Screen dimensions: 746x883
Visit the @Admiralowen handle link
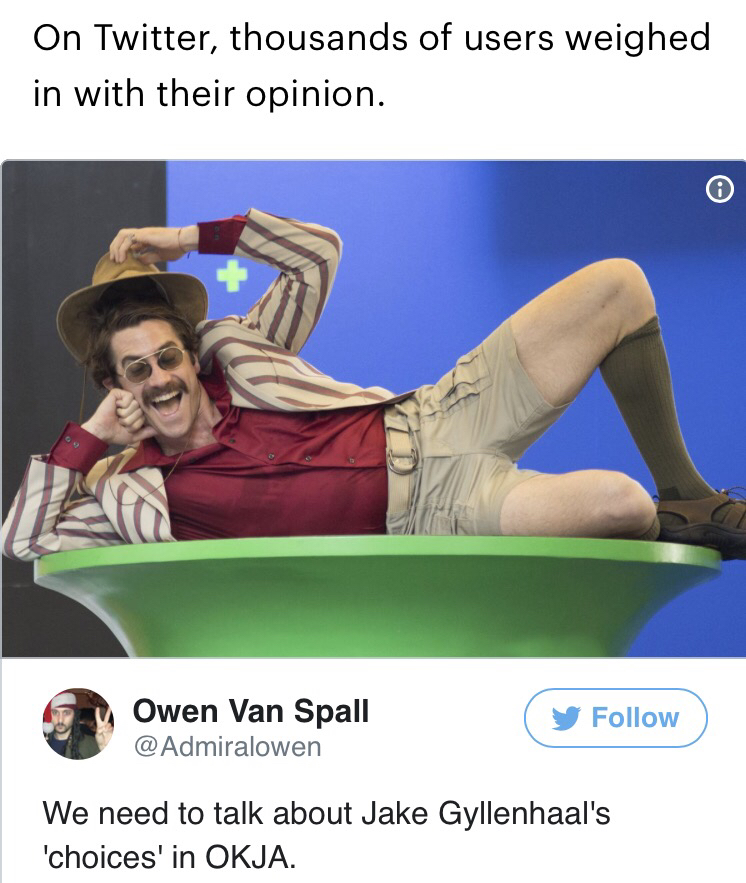[x=227, y=747]
